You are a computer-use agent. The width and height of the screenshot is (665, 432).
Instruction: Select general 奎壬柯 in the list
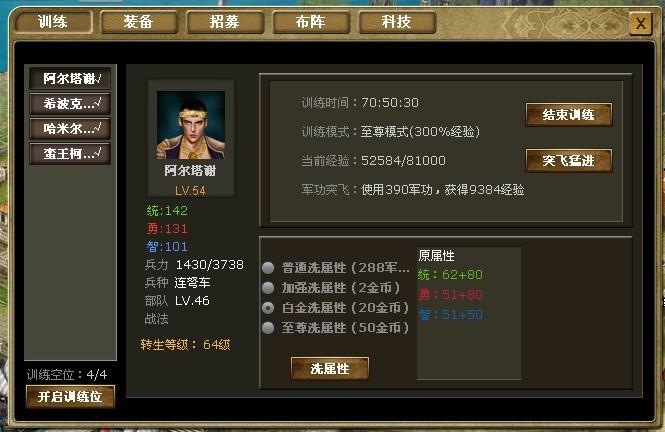point(70,153)
